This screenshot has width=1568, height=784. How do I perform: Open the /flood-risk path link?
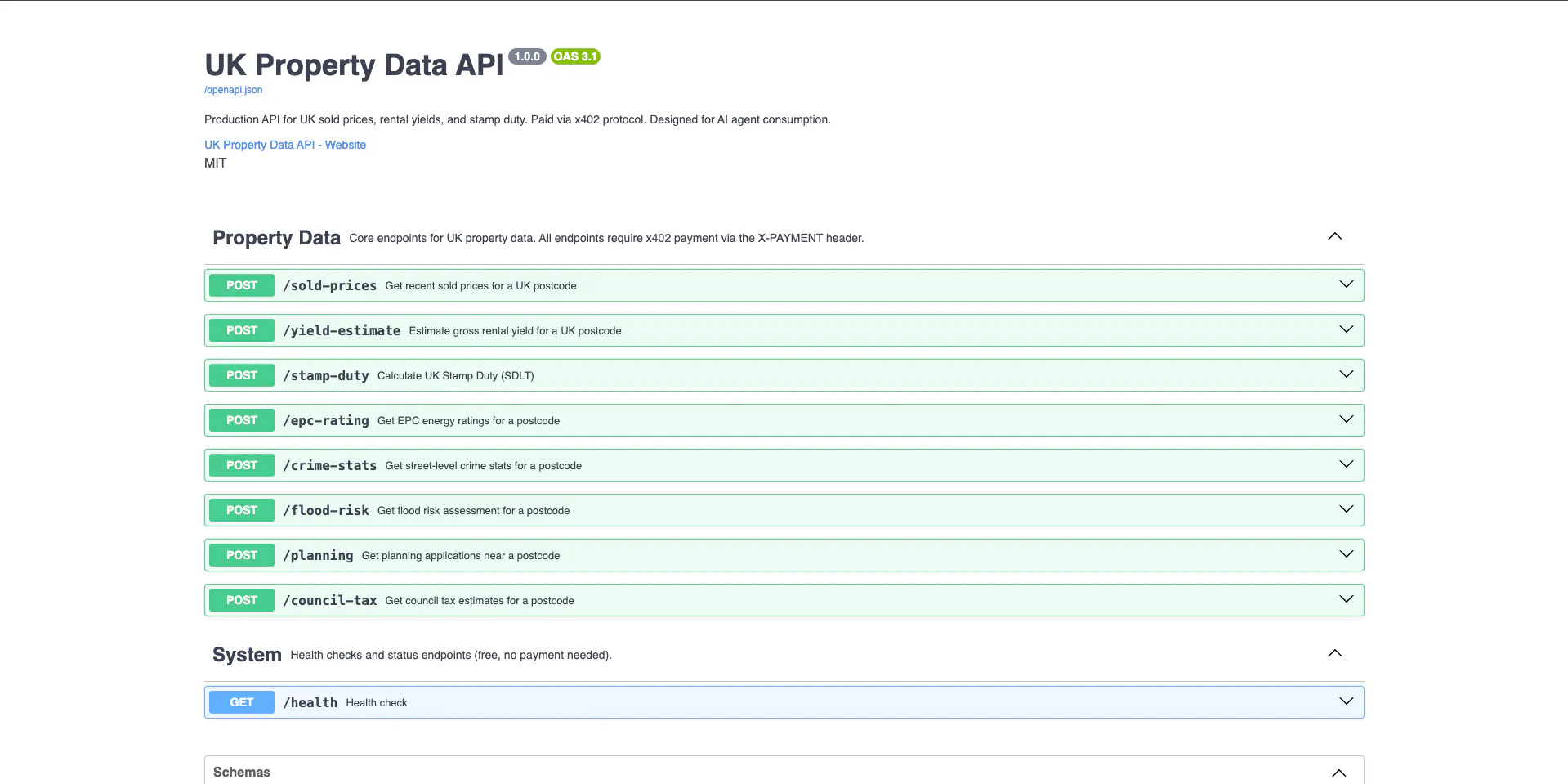[326, 510]
